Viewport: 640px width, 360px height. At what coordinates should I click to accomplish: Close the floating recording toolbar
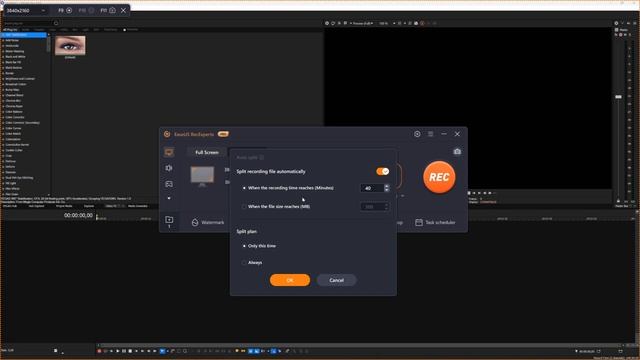coord(123,10)
